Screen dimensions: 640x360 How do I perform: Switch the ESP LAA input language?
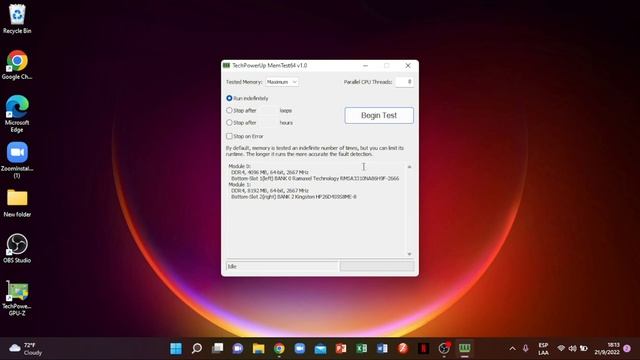(x=543, y=349)
